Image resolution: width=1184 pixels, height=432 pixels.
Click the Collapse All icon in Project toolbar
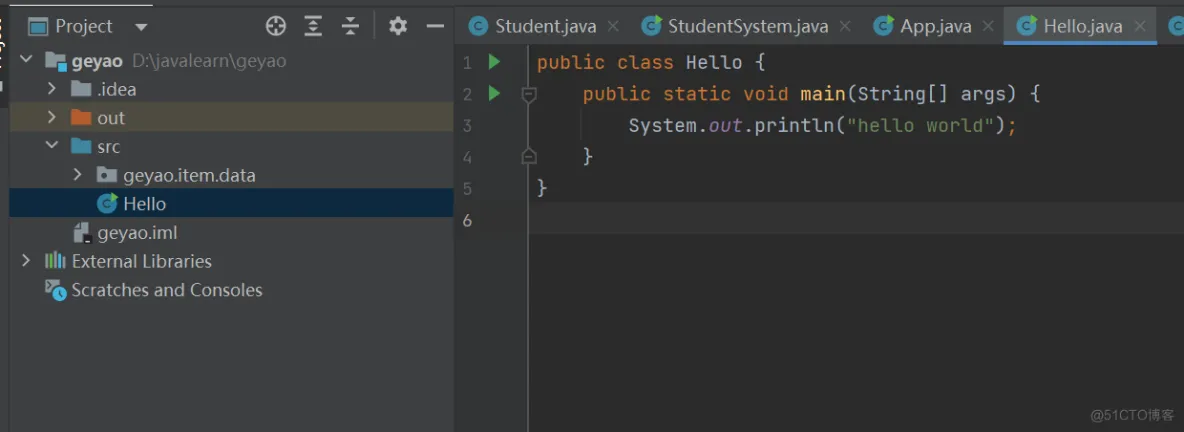[x=350, y=26]
